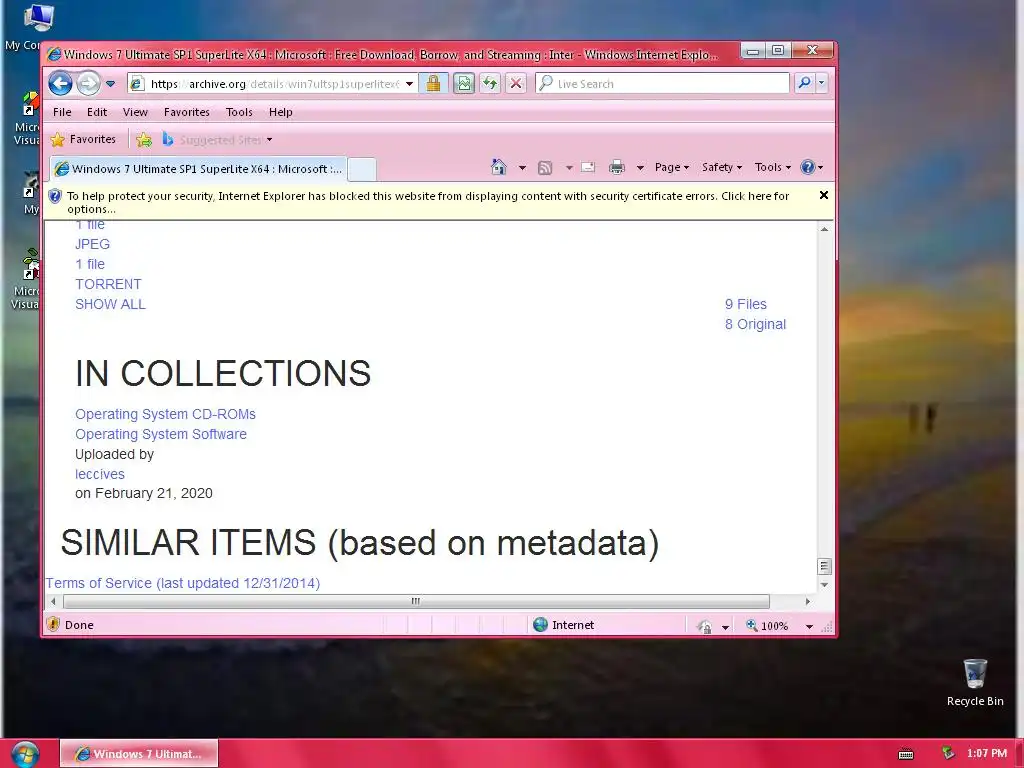Click the Print icon
This screenshot has width=1024, height=768.
point(616,168)
